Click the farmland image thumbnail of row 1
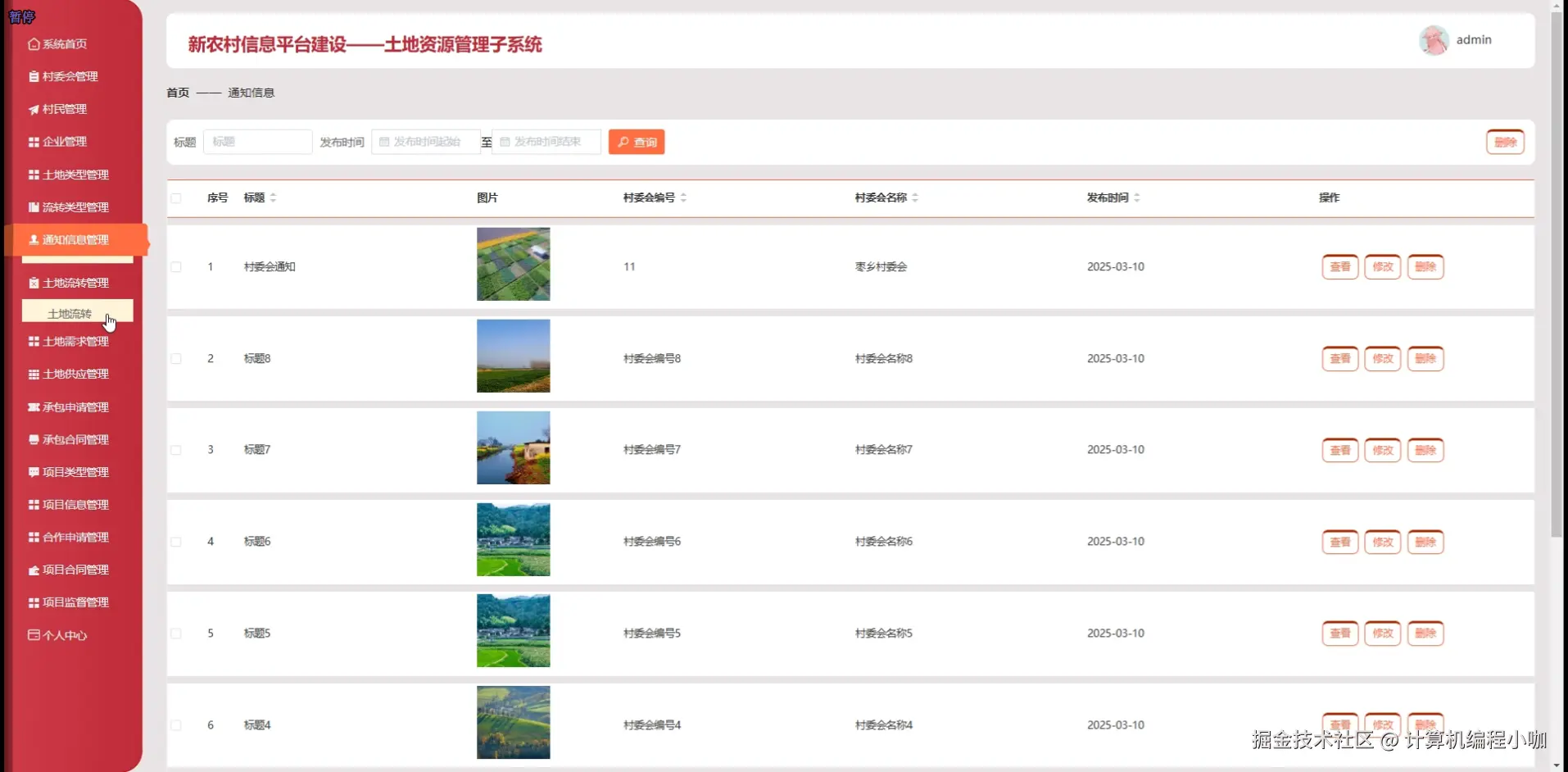Viewport: 1568px width, 772px height. coord(512,264)
